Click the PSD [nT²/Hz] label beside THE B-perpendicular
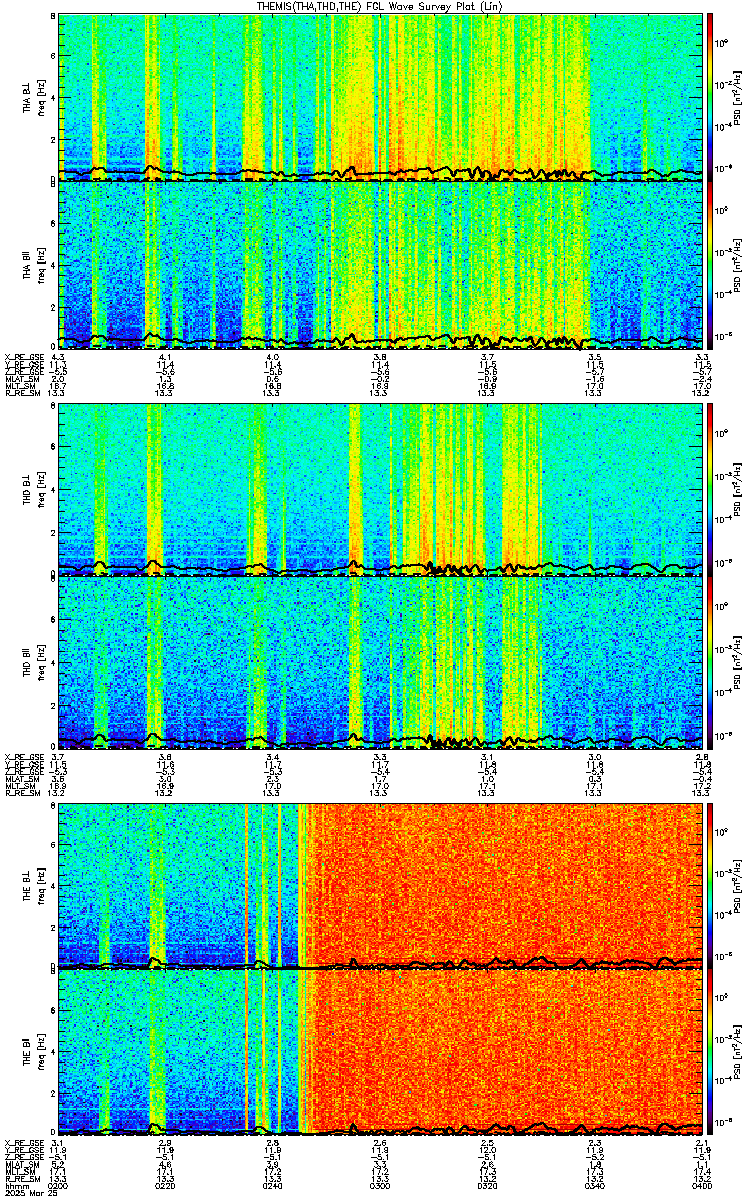750x1200 pixels. [737, 885]
